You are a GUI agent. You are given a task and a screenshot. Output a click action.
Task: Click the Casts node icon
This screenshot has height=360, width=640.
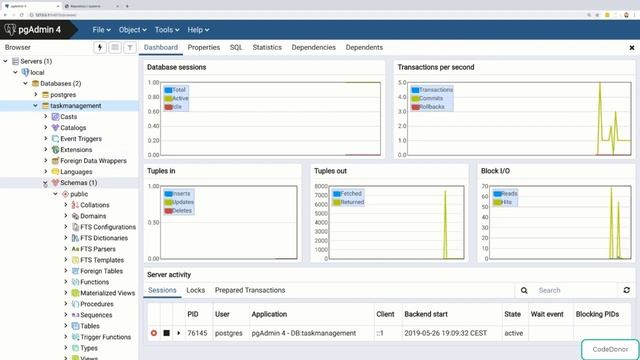[x=56, y=117]
